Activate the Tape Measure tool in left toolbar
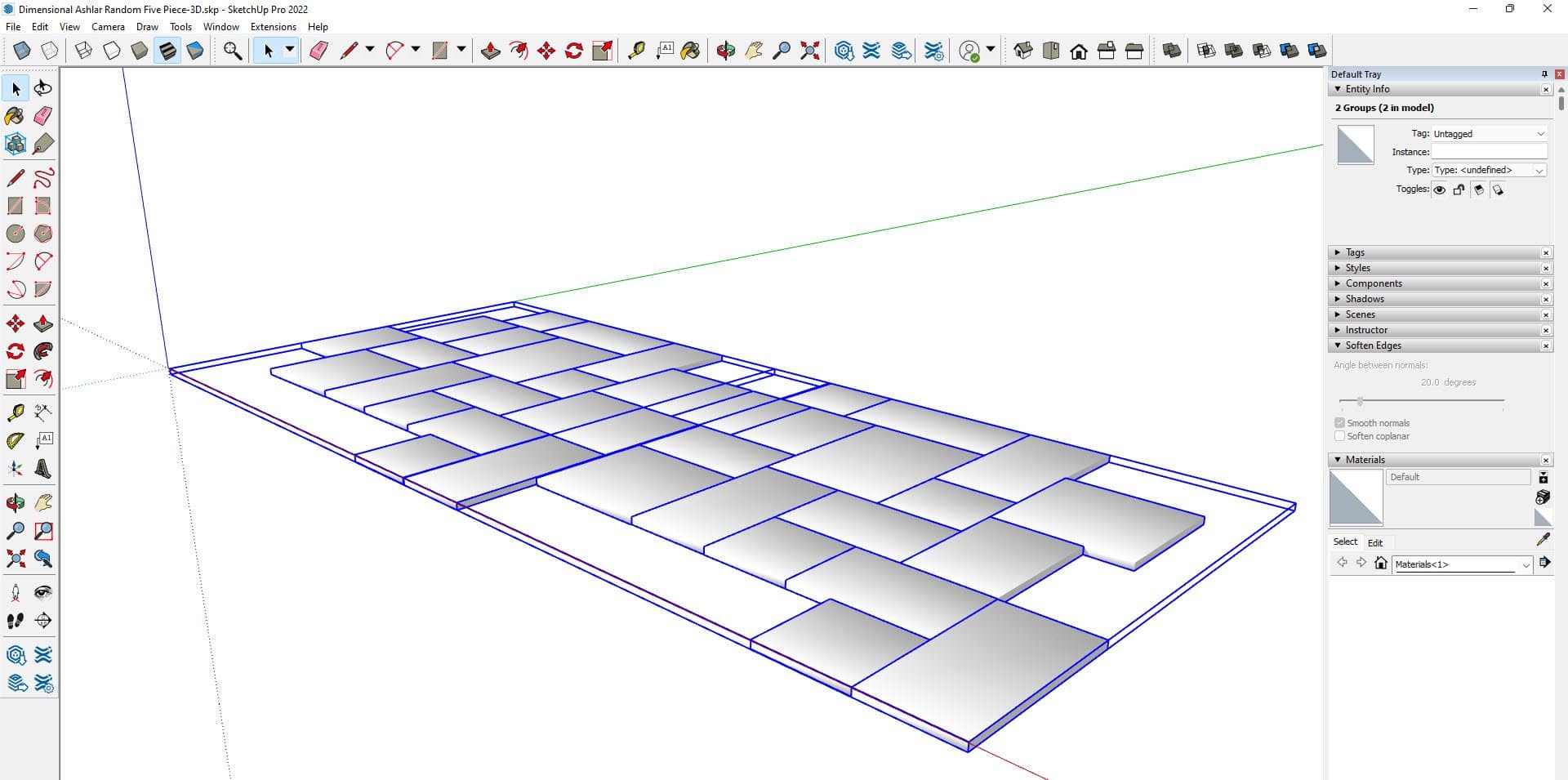This screenshot has height=780, width=1568. coord(15,412)
